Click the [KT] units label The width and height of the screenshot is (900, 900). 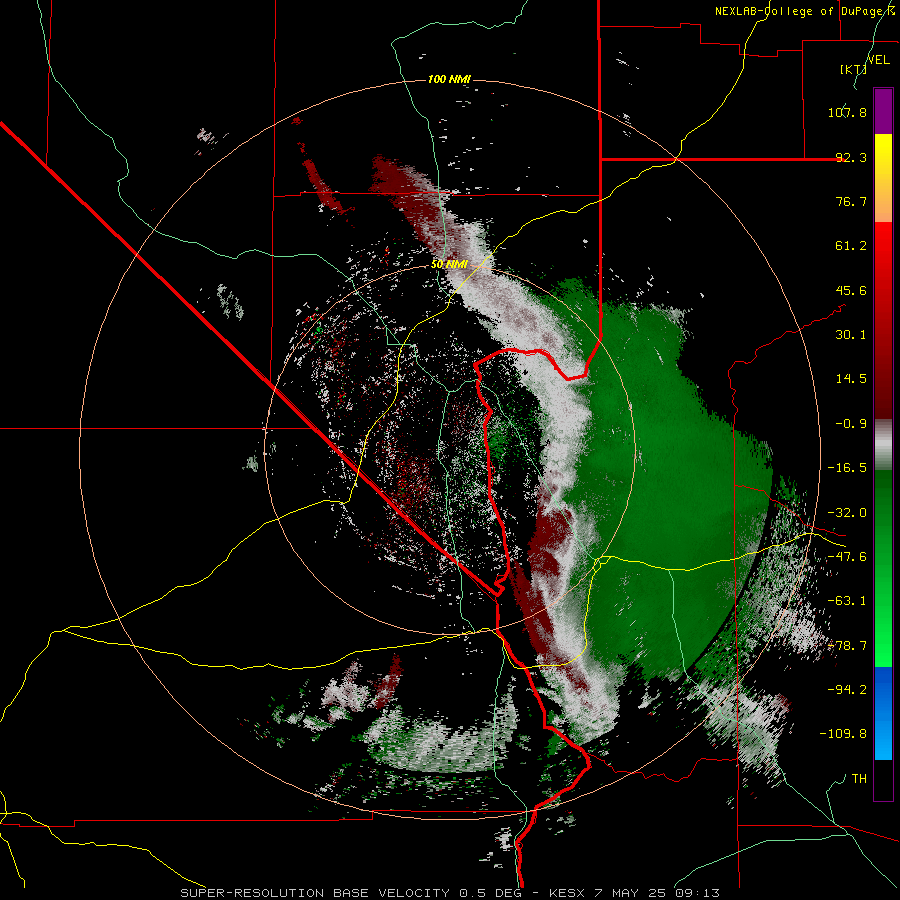pyautogui.click(x=854, y=69)
